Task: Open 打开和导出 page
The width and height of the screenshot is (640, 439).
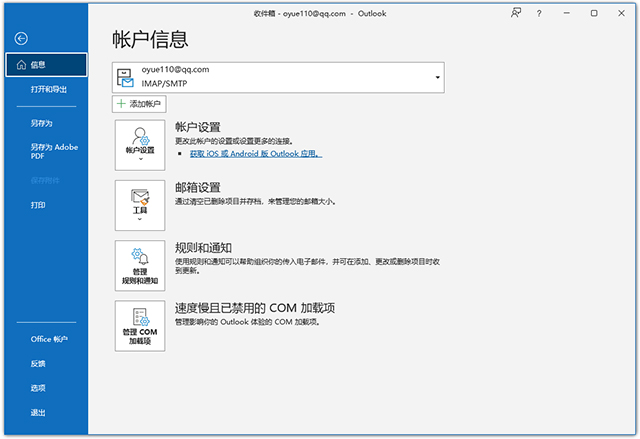Action: point(49,89)
